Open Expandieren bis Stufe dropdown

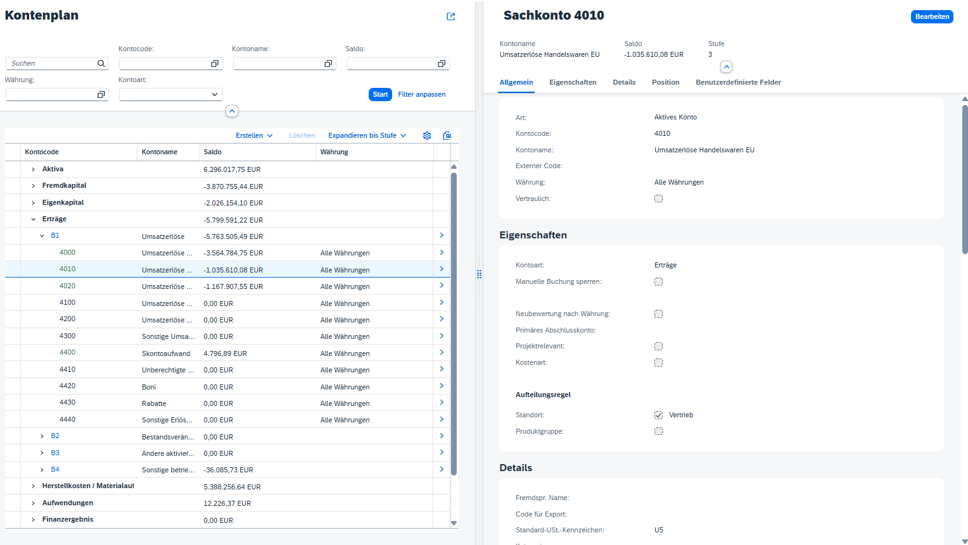367,135
